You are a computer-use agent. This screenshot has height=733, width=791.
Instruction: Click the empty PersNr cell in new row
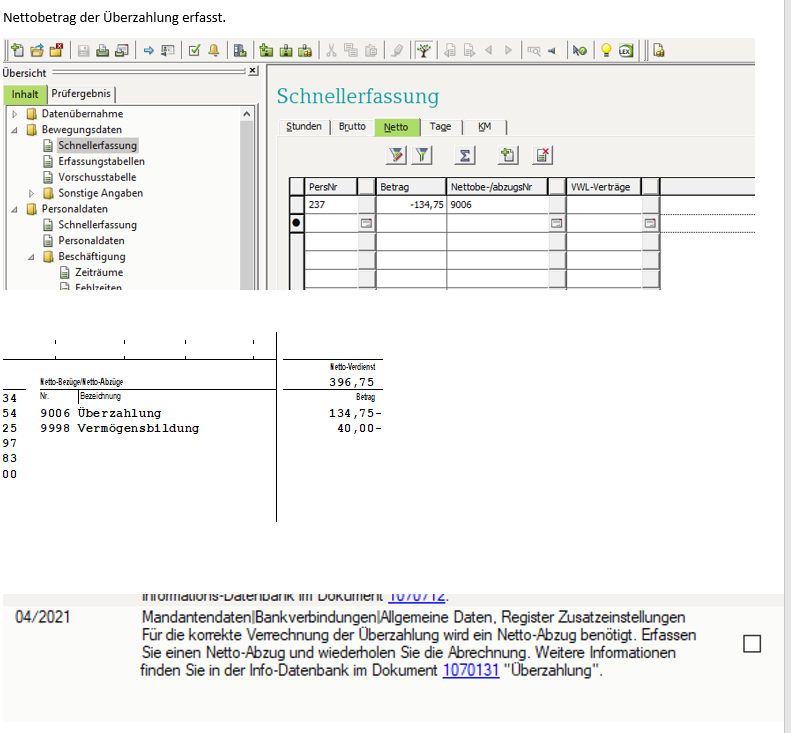(x=330, y=223)
